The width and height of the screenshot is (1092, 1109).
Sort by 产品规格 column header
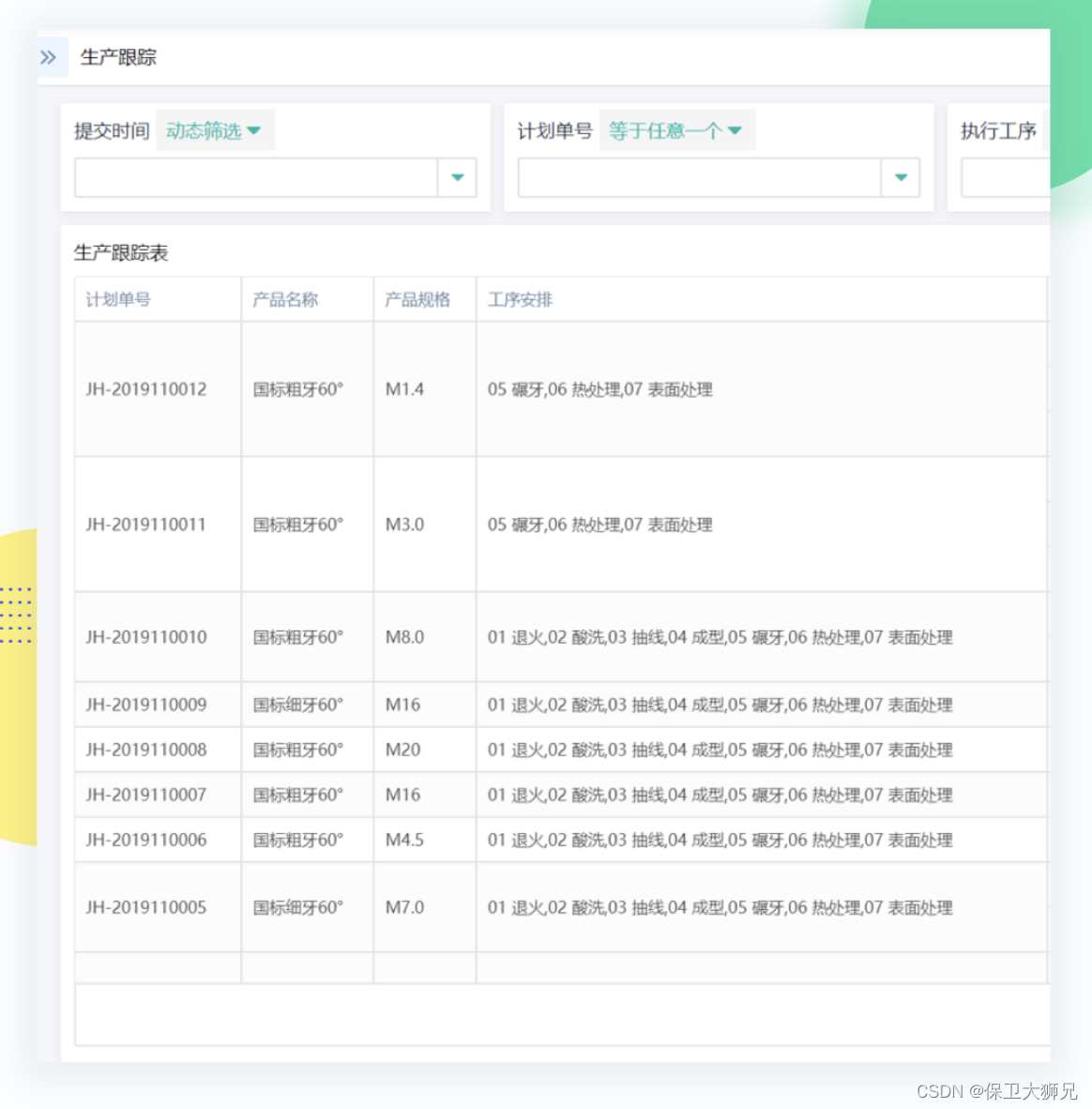click(417, 300)
